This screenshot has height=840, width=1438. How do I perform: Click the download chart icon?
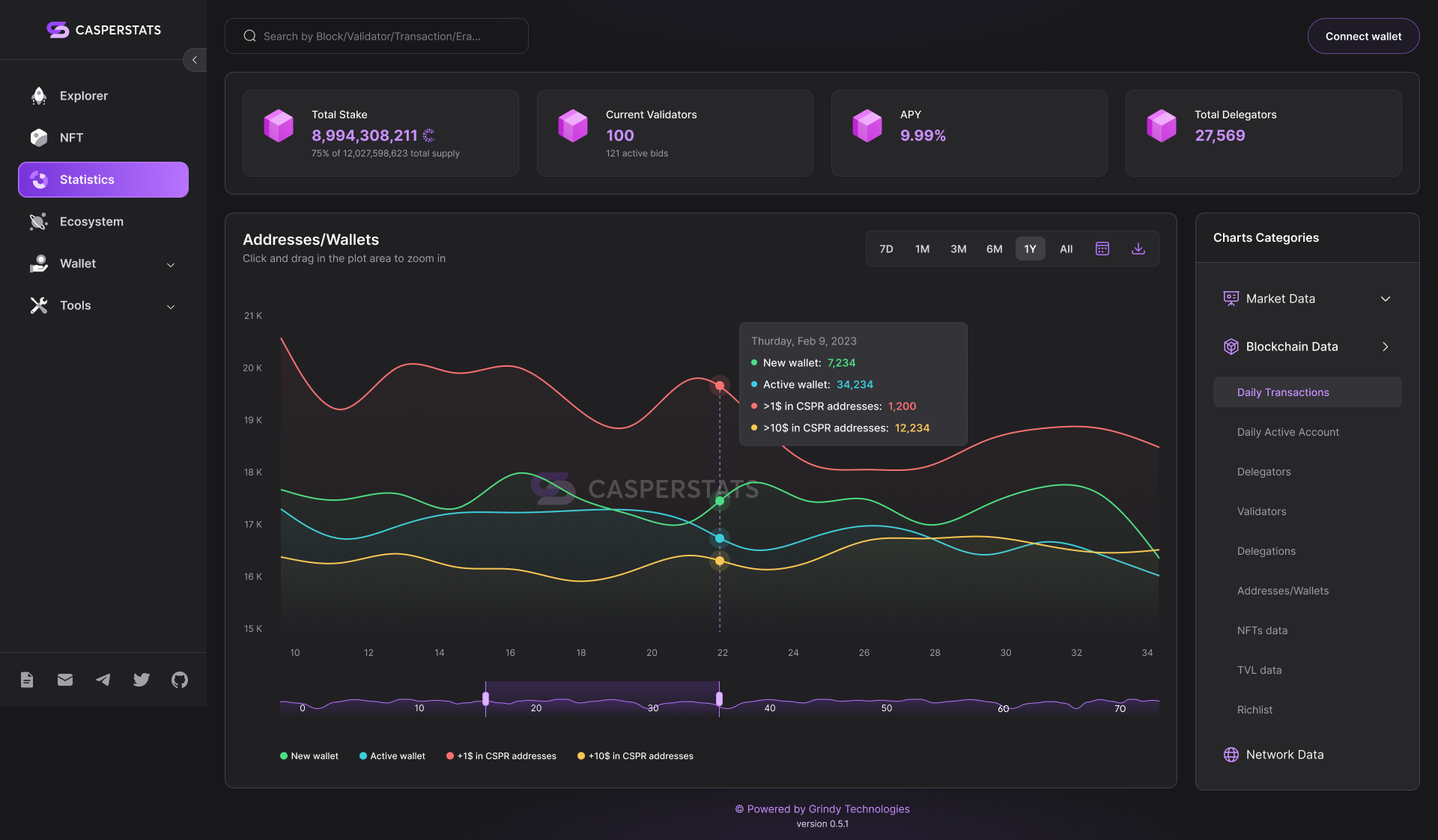point(1138,249)
